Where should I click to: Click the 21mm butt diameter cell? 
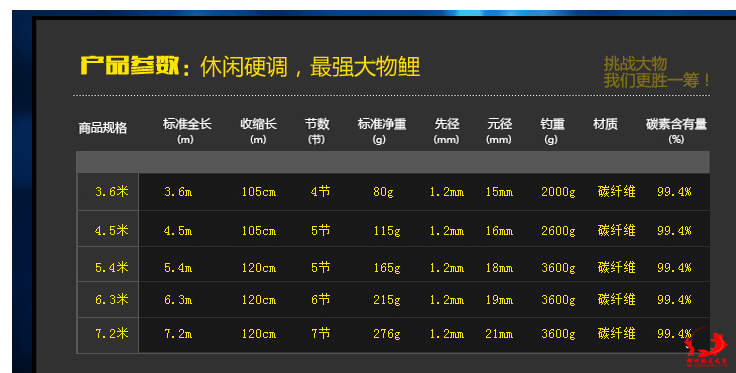[x=499, y=334]
